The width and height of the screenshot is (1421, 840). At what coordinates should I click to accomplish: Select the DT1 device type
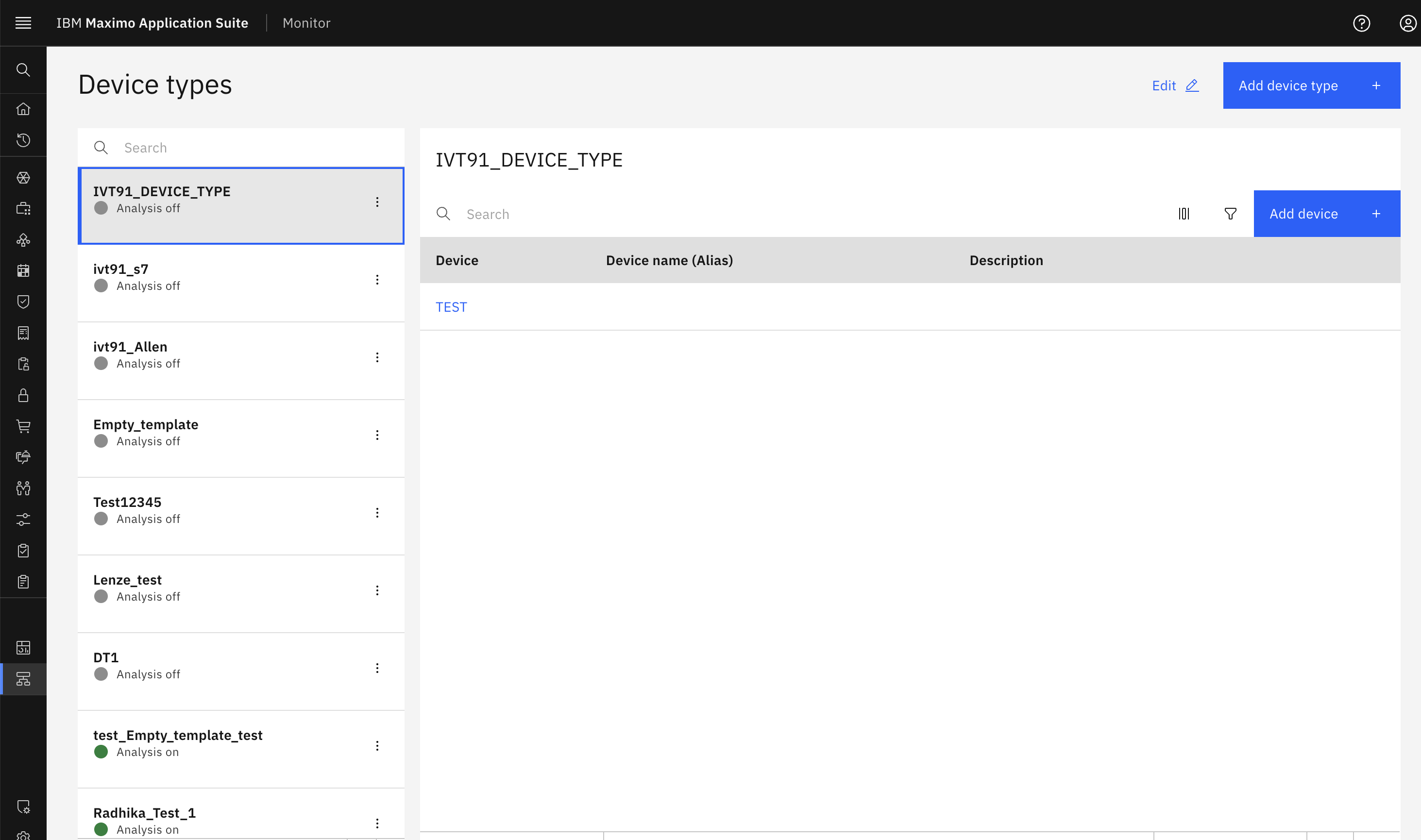point(241,672)
